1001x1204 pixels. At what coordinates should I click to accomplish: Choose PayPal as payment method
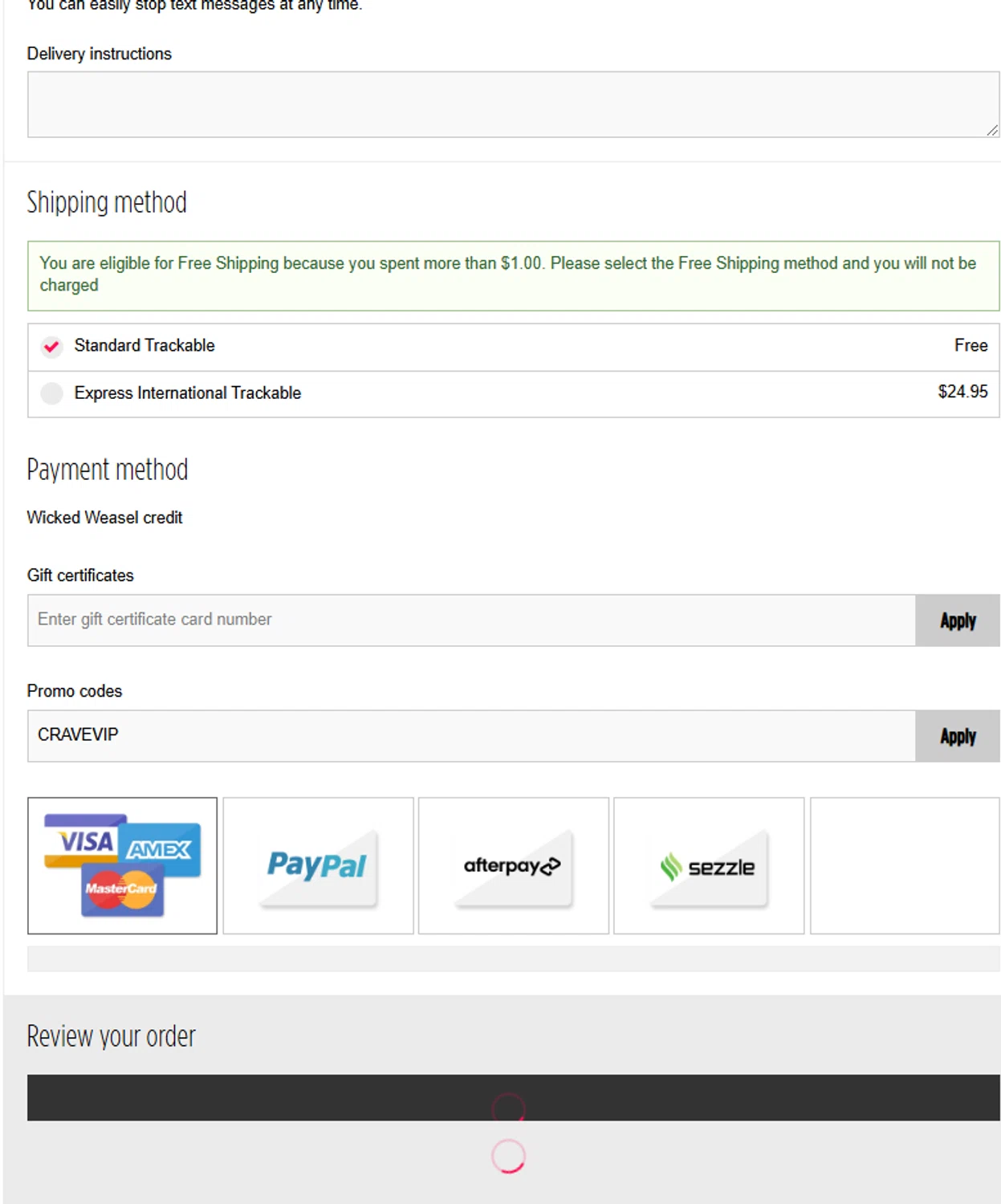[x=318, y=865]
